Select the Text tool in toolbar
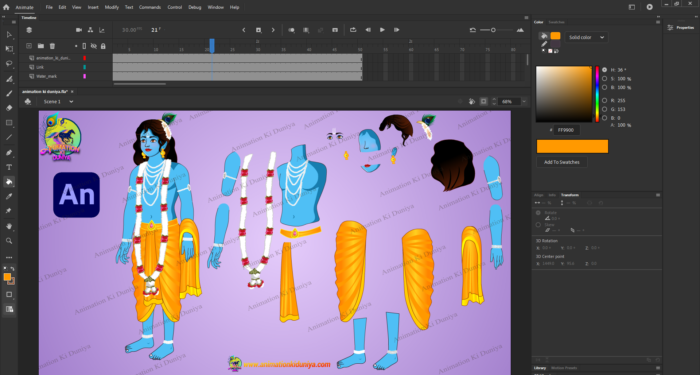The width and height of the screenshot is (700, 375). (x=9, y=167)
